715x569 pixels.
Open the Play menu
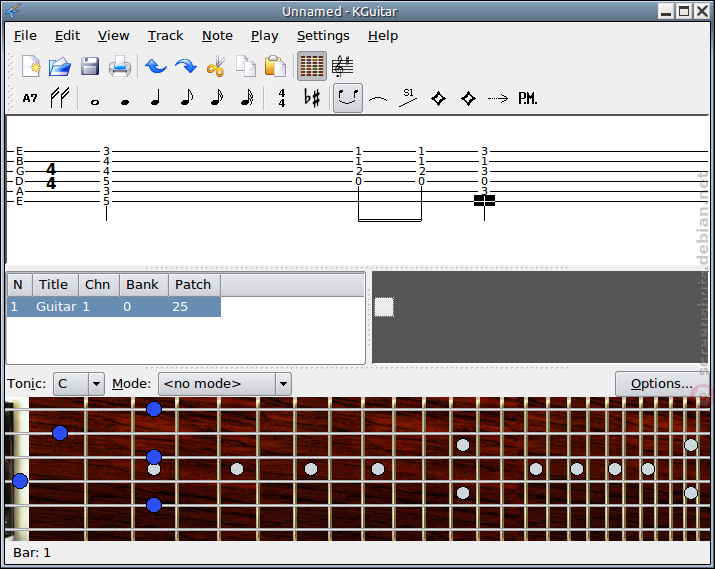(264, 36)
